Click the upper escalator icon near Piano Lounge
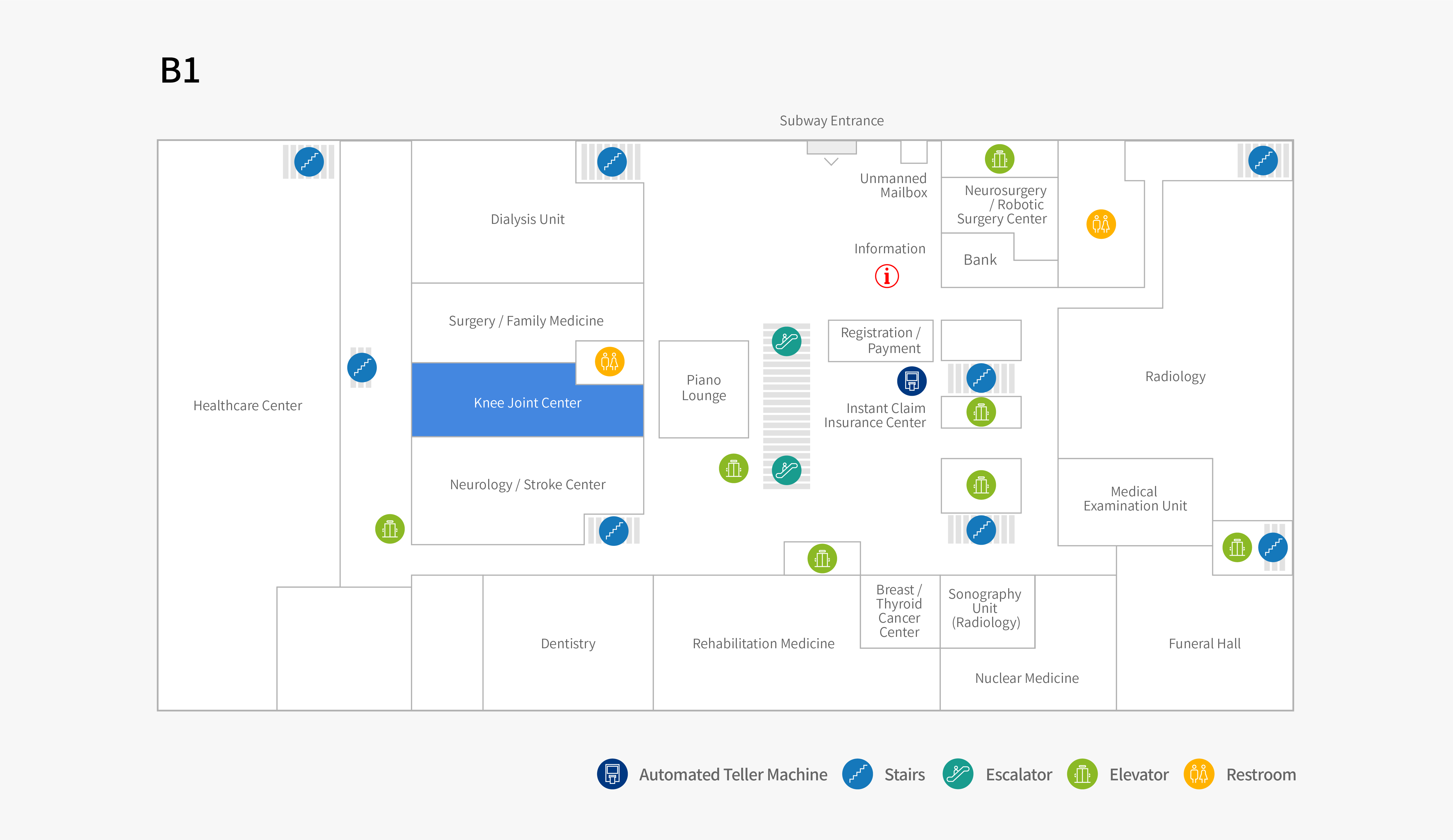Screen dimensions: 1453x840 point(786,341)
